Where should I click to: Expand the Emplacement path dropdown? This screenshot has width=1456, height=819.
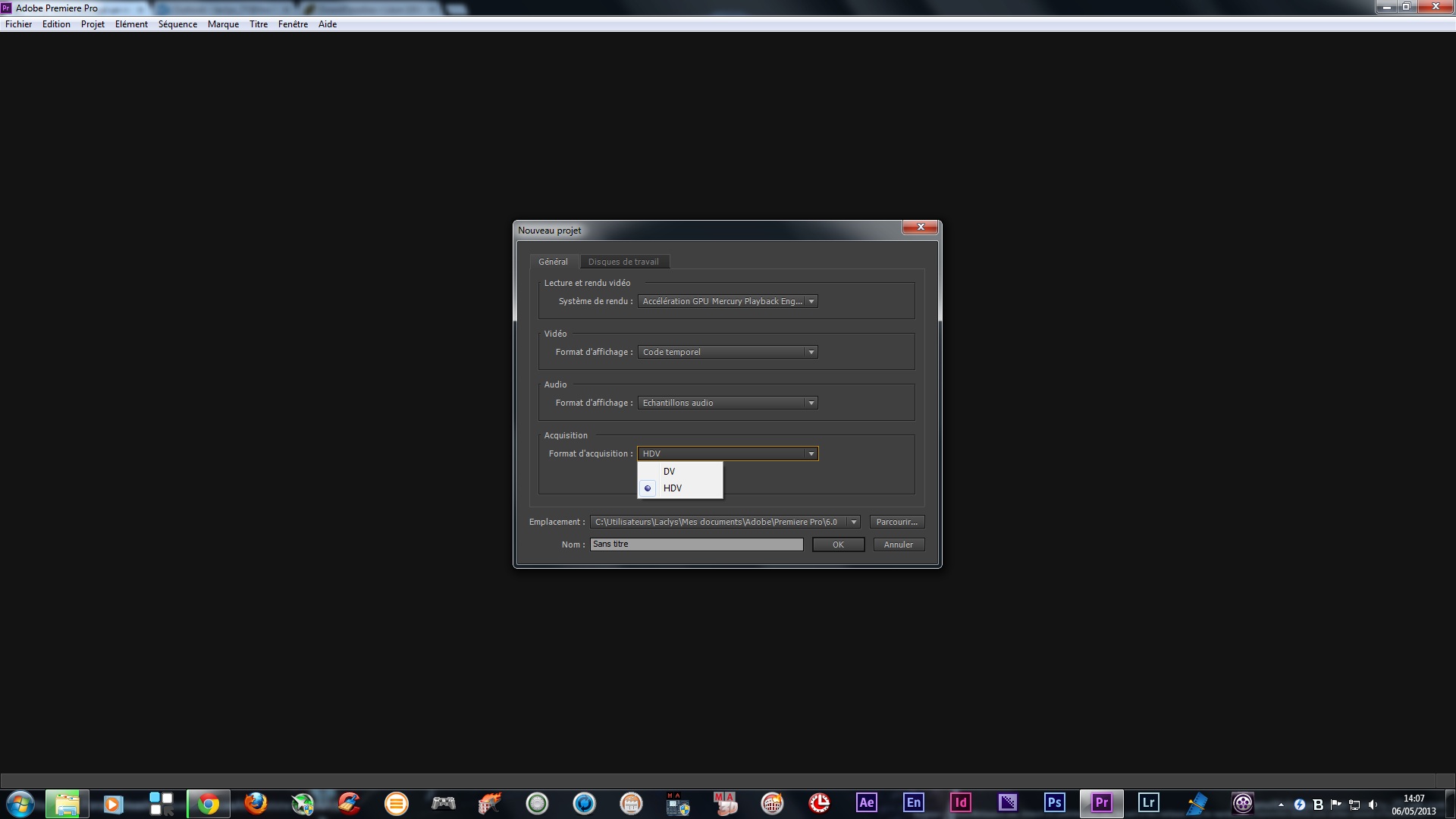(x=853, y=522)
